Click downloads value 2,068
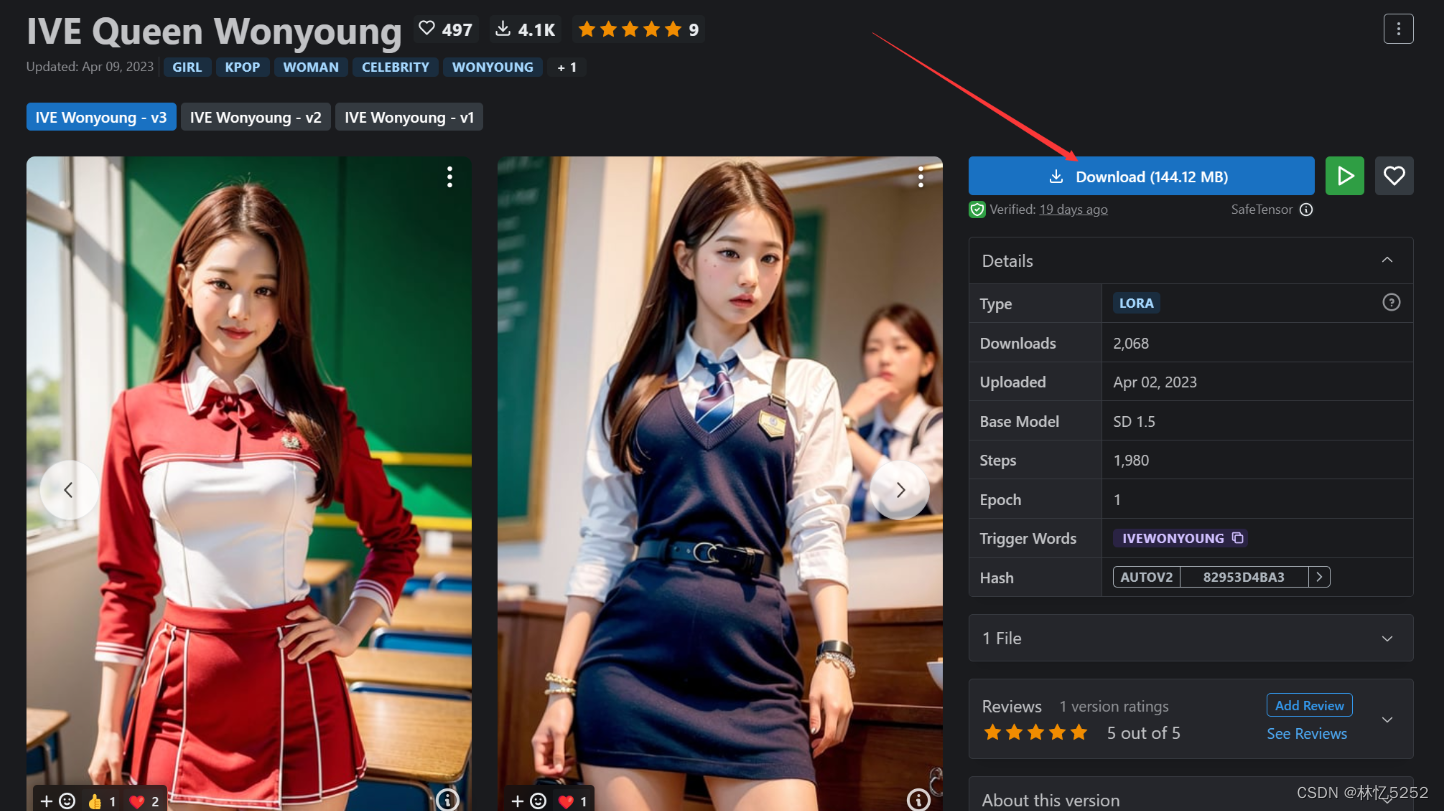 (x=1131, y=343)
